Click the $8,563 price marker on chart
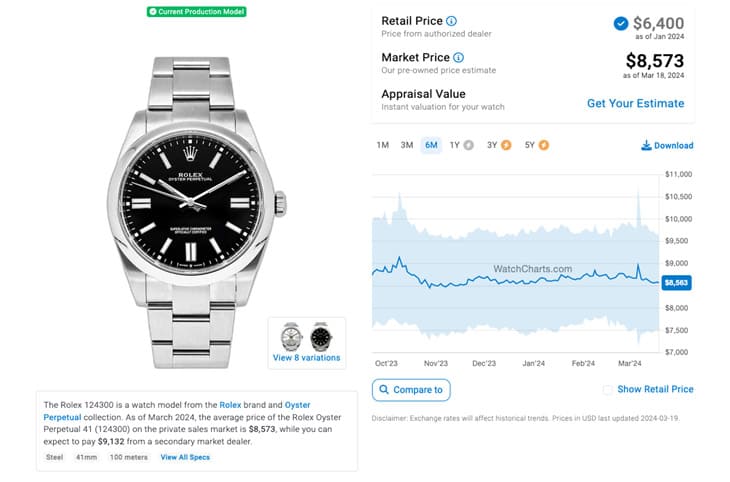This screenshot has height=482, width=730. pyautogui.click(x=676, y=283)
